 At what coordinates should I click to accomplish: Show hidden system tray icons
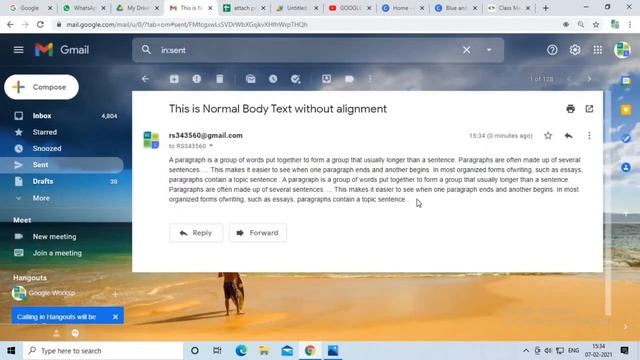[526, 351]
